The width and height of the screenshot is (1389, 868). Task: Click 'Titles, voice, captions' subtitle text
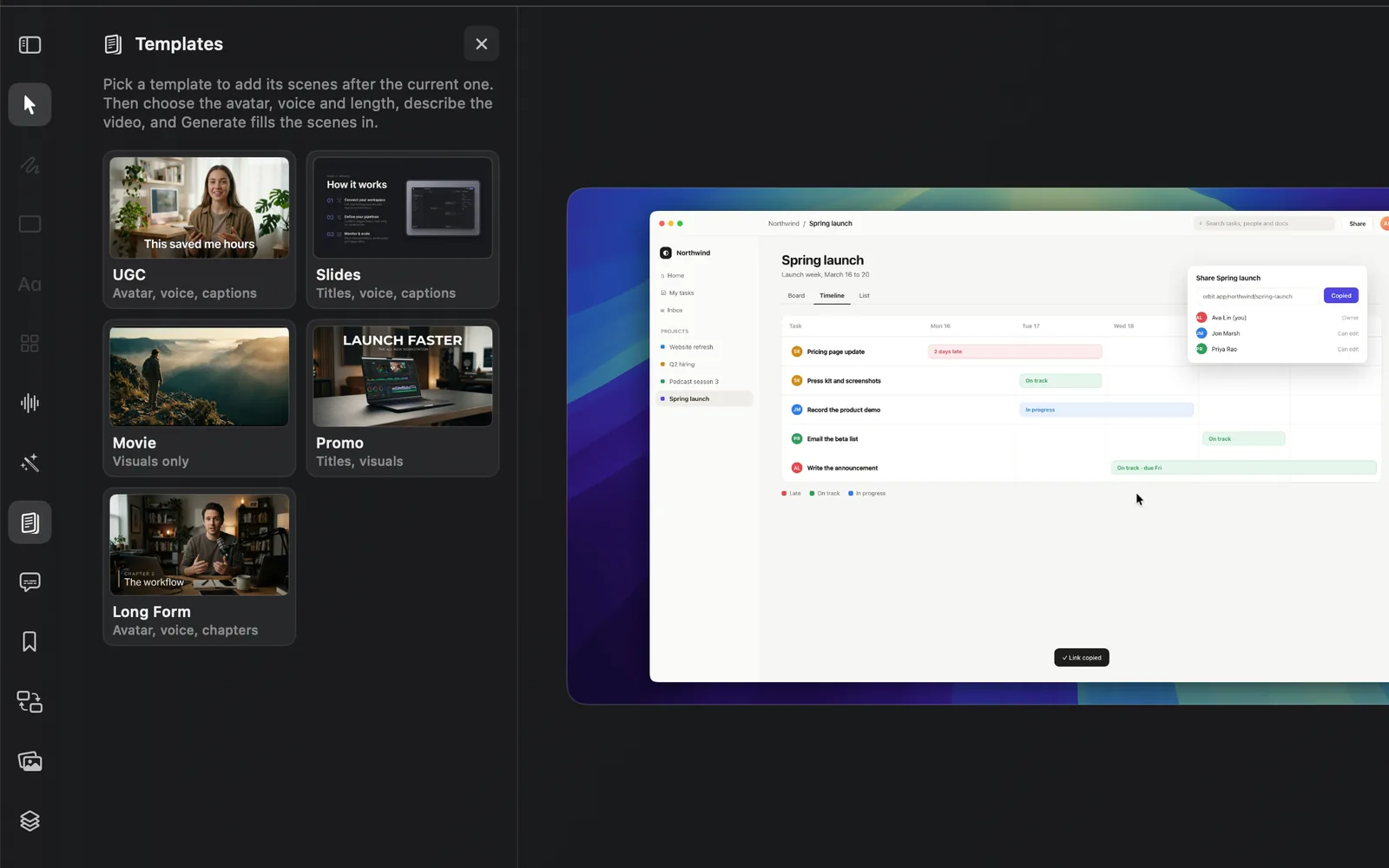[385, 293]
